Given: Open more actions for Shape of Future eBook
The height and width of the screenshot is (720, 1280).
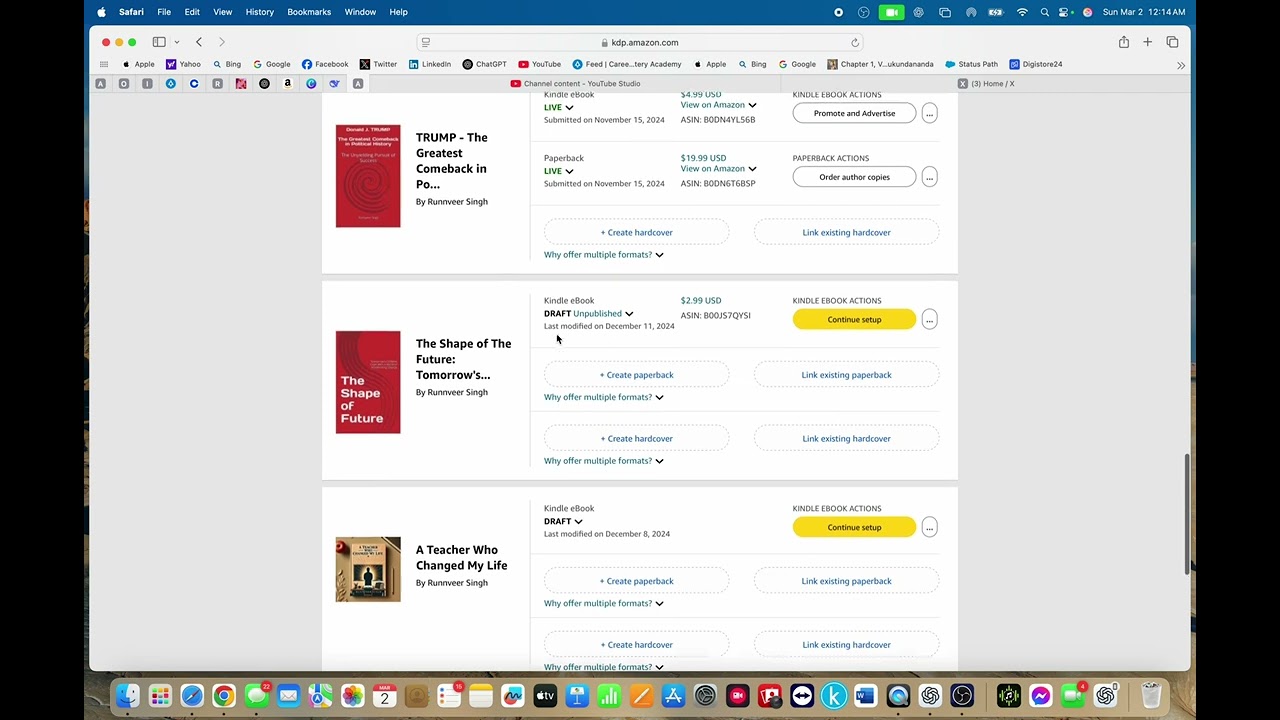Looking at the screenshot, I should click(929, 319).
